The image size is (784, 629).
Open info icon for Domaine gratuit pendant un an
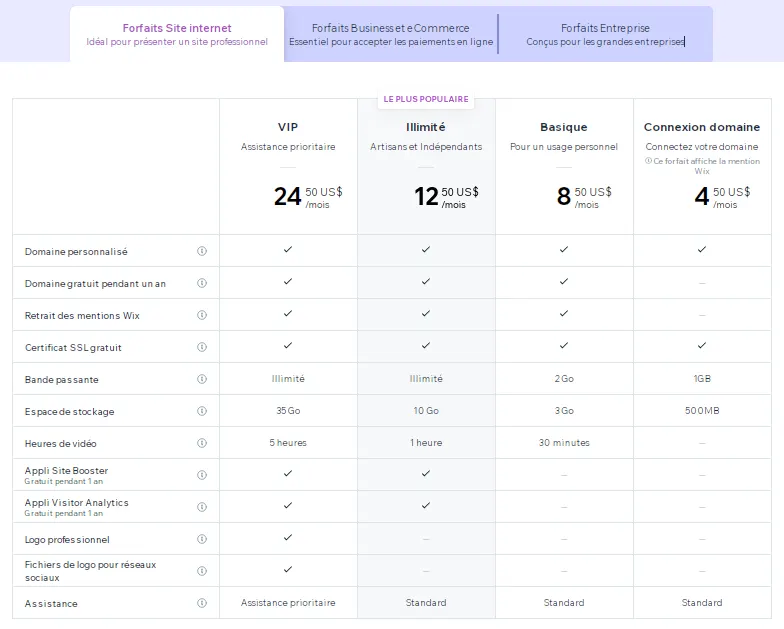pos(202,283)
